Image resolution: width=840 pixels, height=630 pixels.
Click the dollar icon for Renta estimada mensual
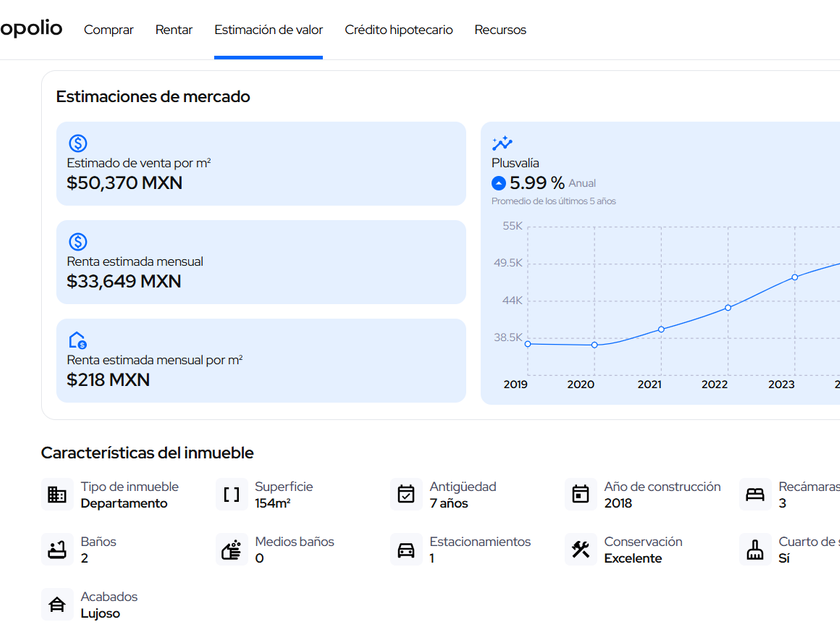(78, 242)
